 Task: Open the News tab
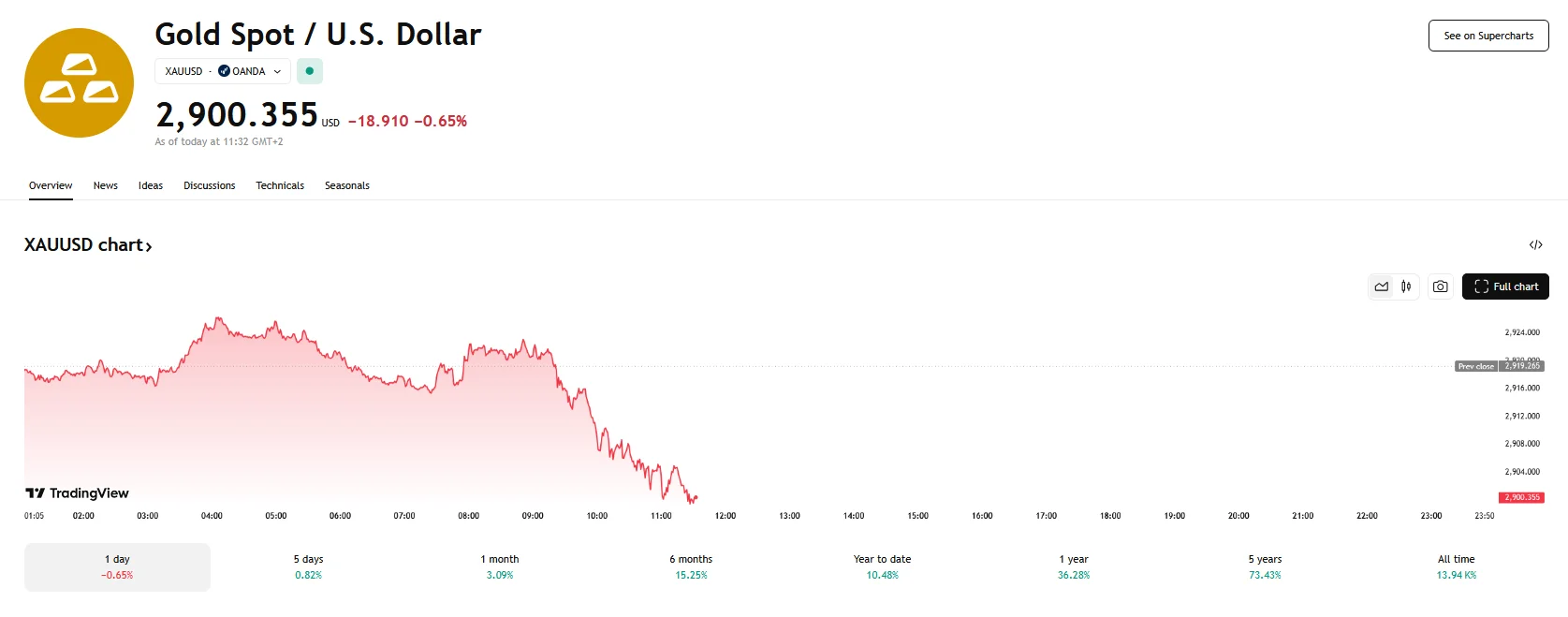[x=105, y=185]
